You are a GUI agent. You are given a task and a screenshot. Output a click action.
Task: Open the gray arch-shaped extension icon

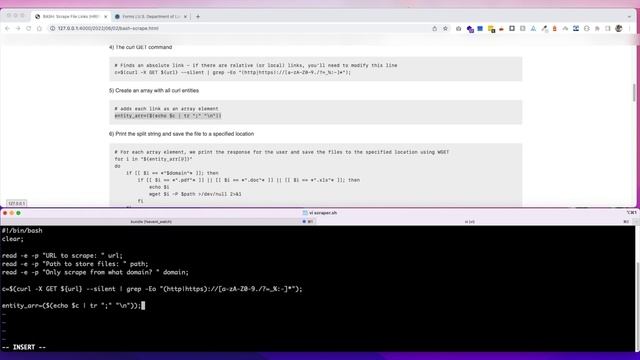(565, 29)
